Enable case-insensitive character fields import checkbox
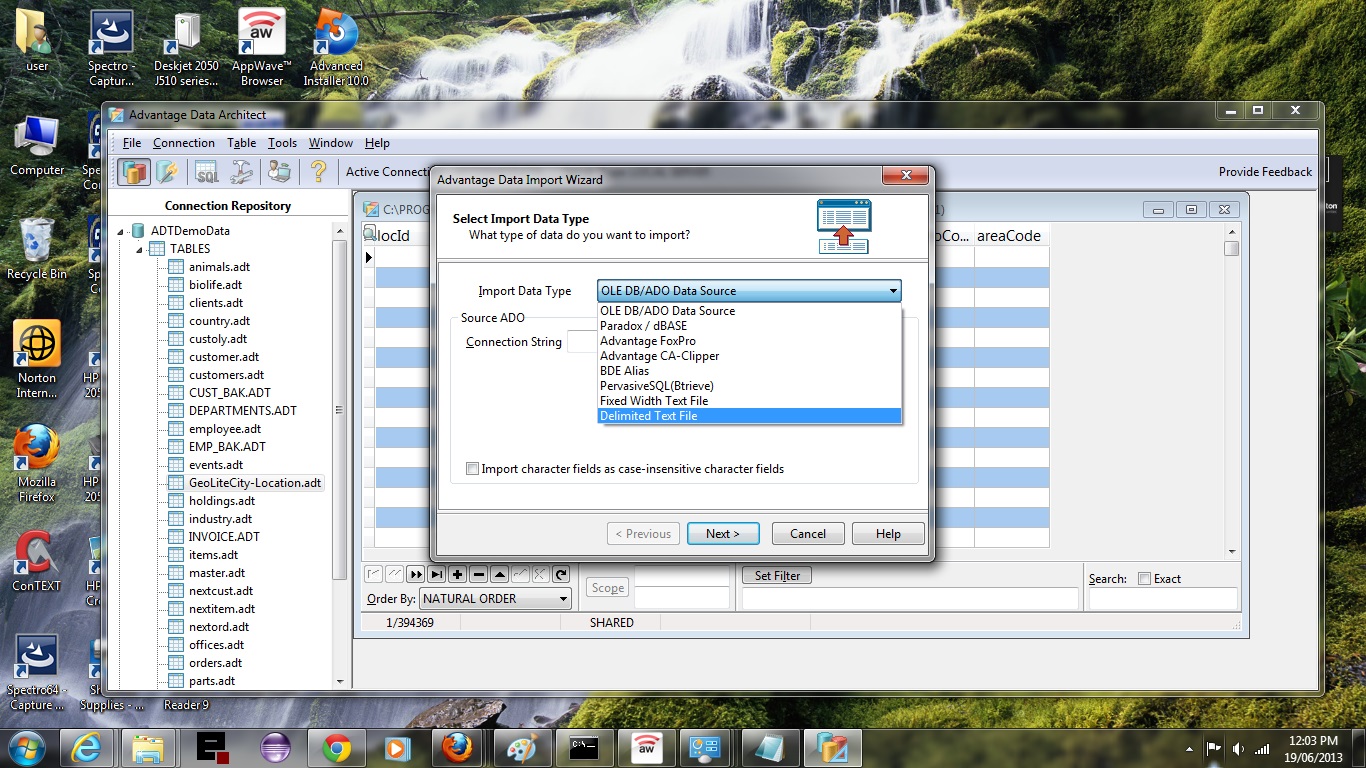Image resolution: width=1366 pixels, height=768 pixels. click(x=473, y=469)
